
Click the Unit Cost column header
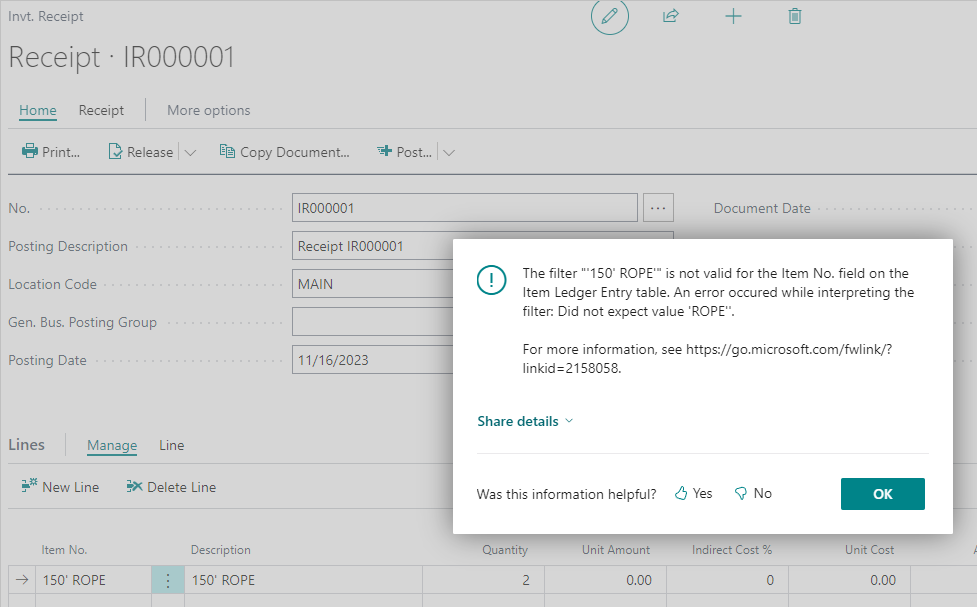click(869, 550)
